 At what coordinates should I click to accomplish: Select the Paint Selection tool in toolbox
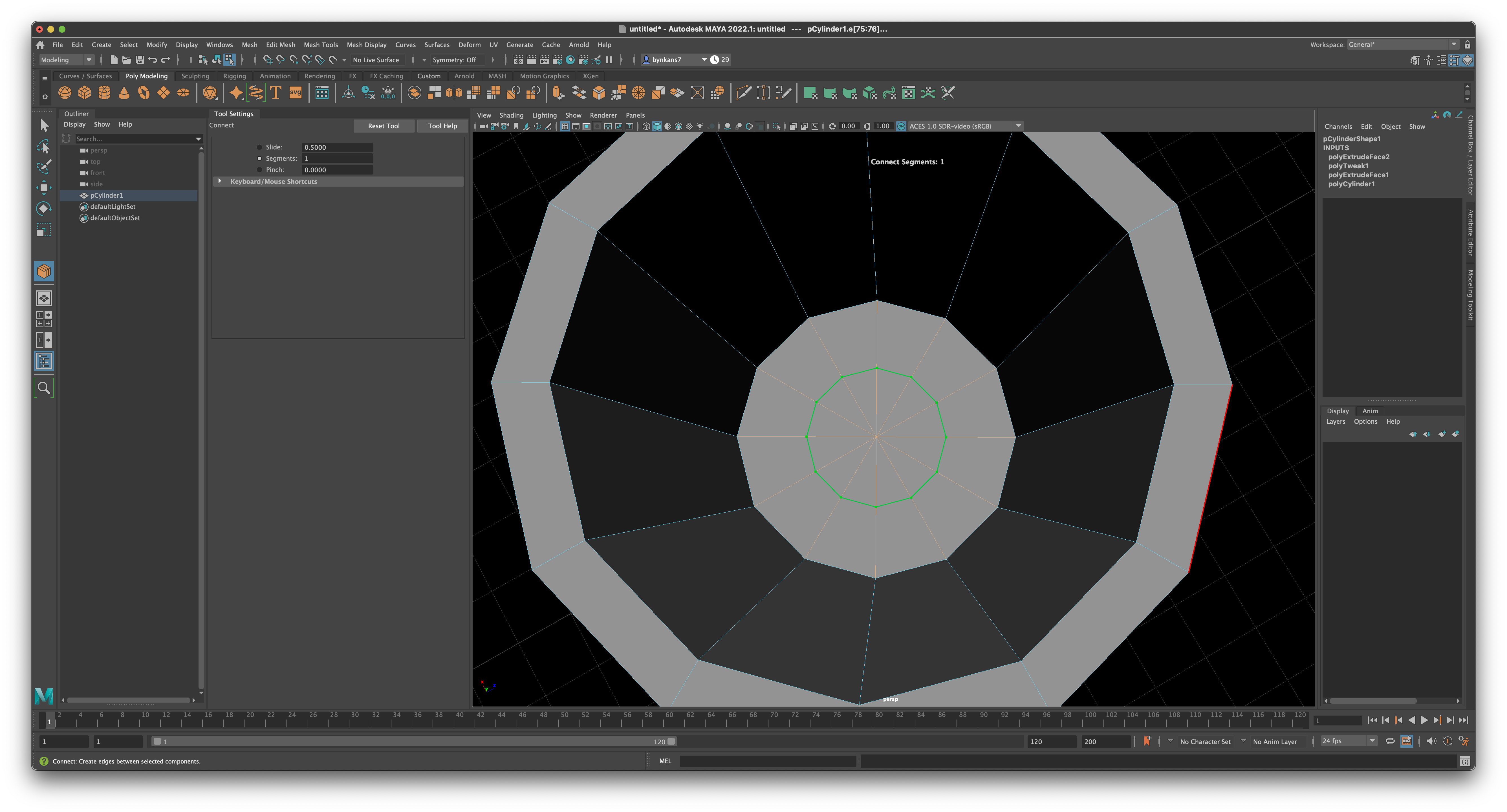click(44, 167)
